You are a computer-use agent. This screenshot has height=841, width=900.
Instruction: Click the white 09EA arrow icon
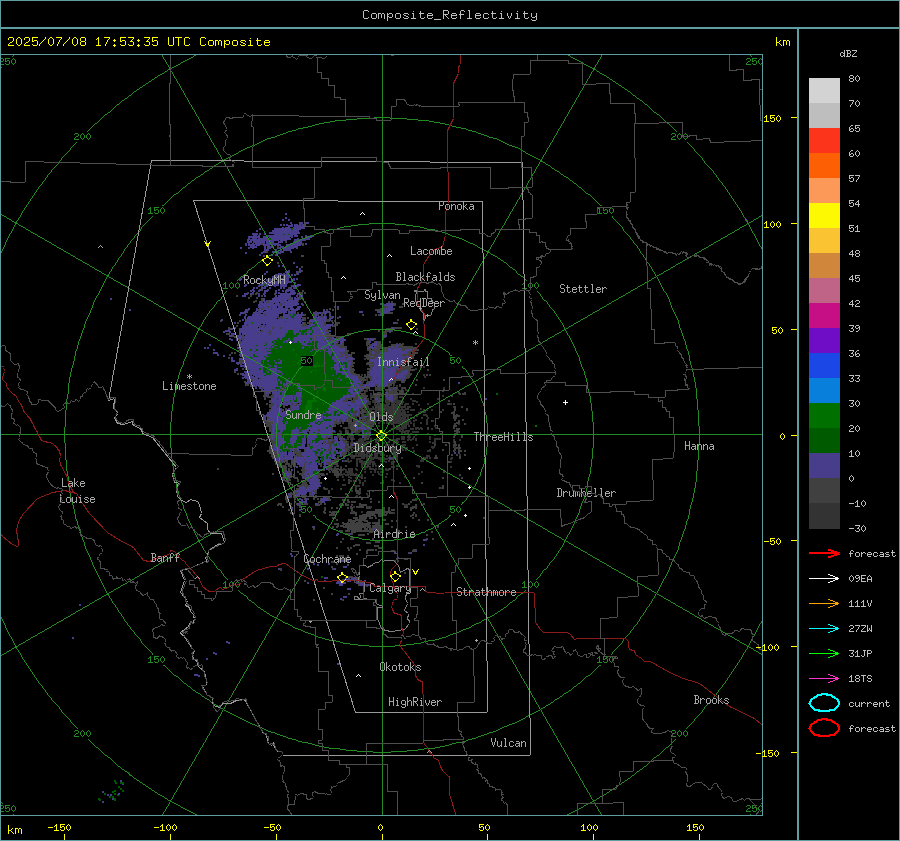824,578
